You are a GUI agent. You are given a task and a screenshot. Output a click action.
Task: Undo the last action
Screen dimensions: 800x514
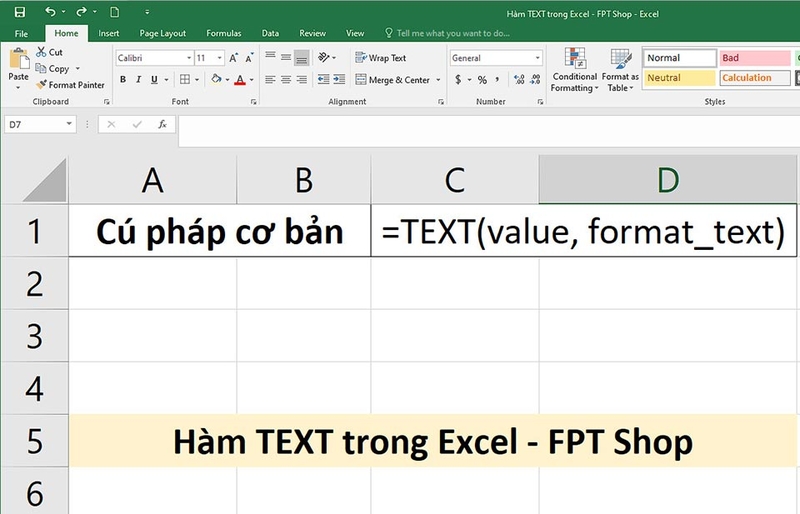pyautogui.click(x=50, y=12)
